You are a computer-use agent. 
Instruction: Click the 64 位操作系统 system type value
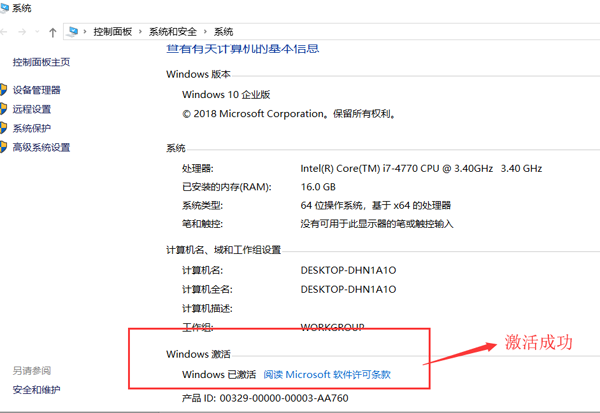coord(375,206)
